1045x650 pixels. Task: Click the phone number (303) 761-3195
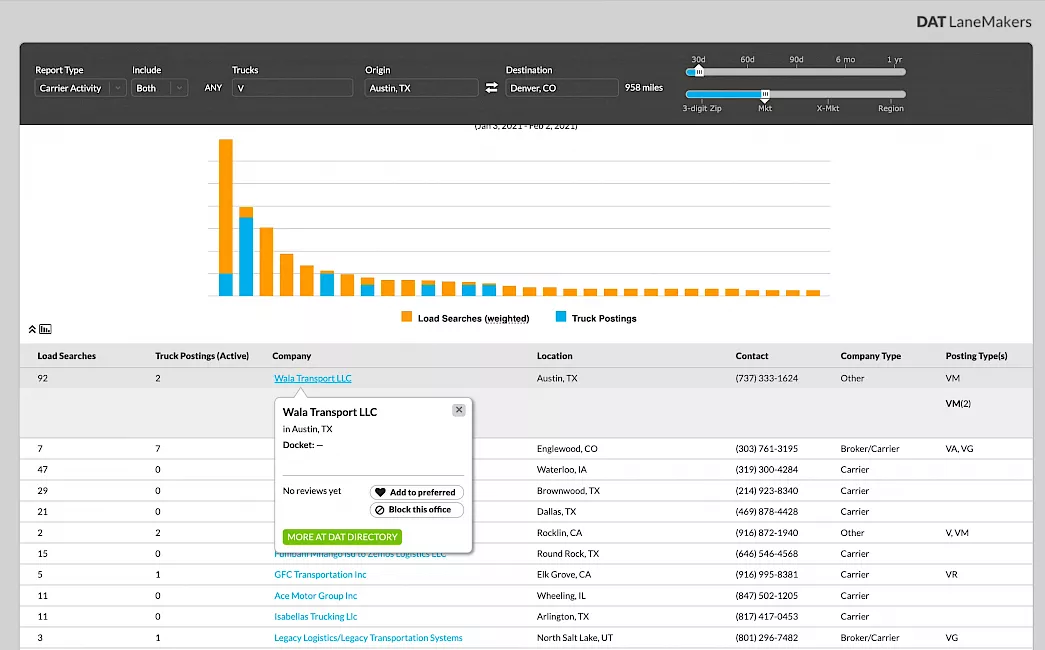tap(766, 449)
